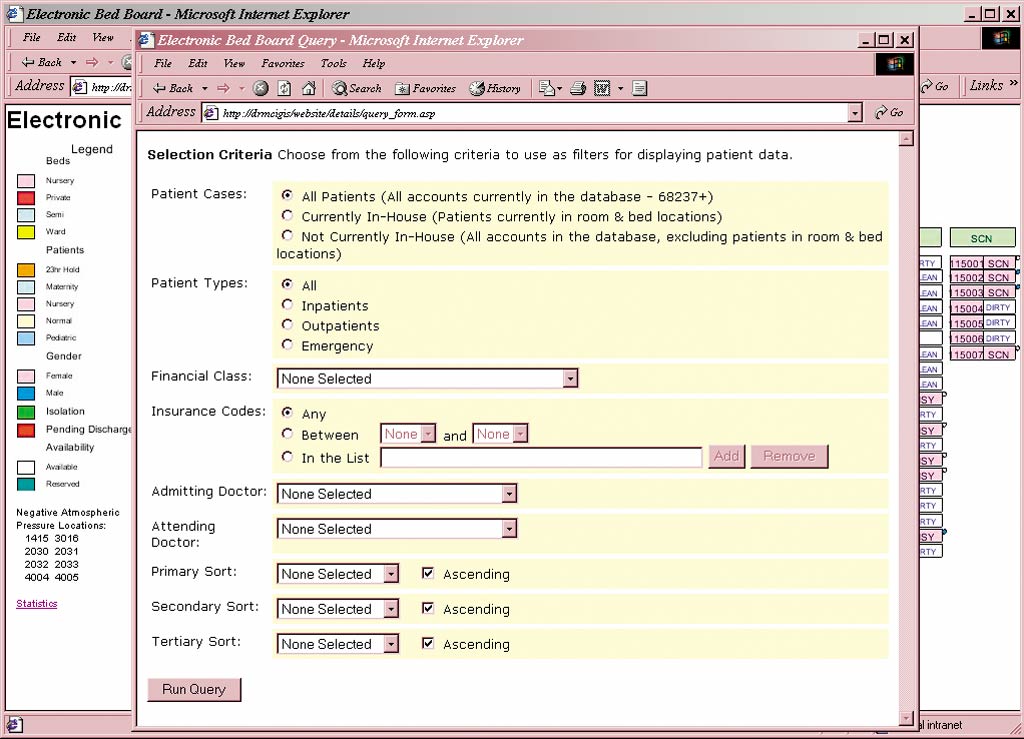
Task: Open the Statistics link in Bed Board
Action: pyautogui.click(x=37, y=603)
